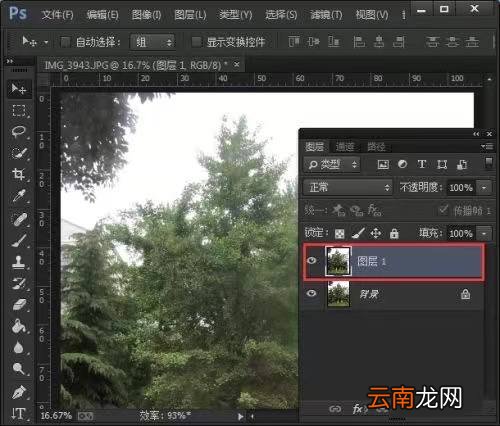Select the Rectangular Marquee tool
This screenshot has width=500, height=426.
click(19, 110)
